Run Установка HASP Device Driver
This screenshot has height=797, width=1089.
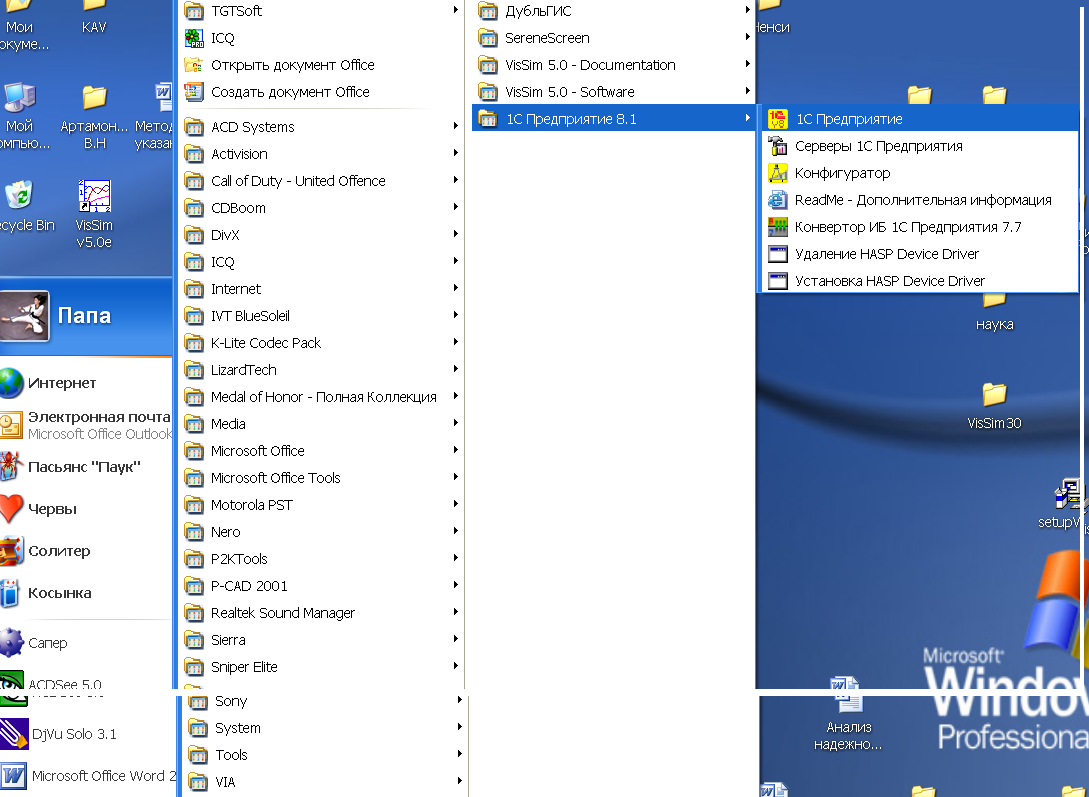coord(920,281)
